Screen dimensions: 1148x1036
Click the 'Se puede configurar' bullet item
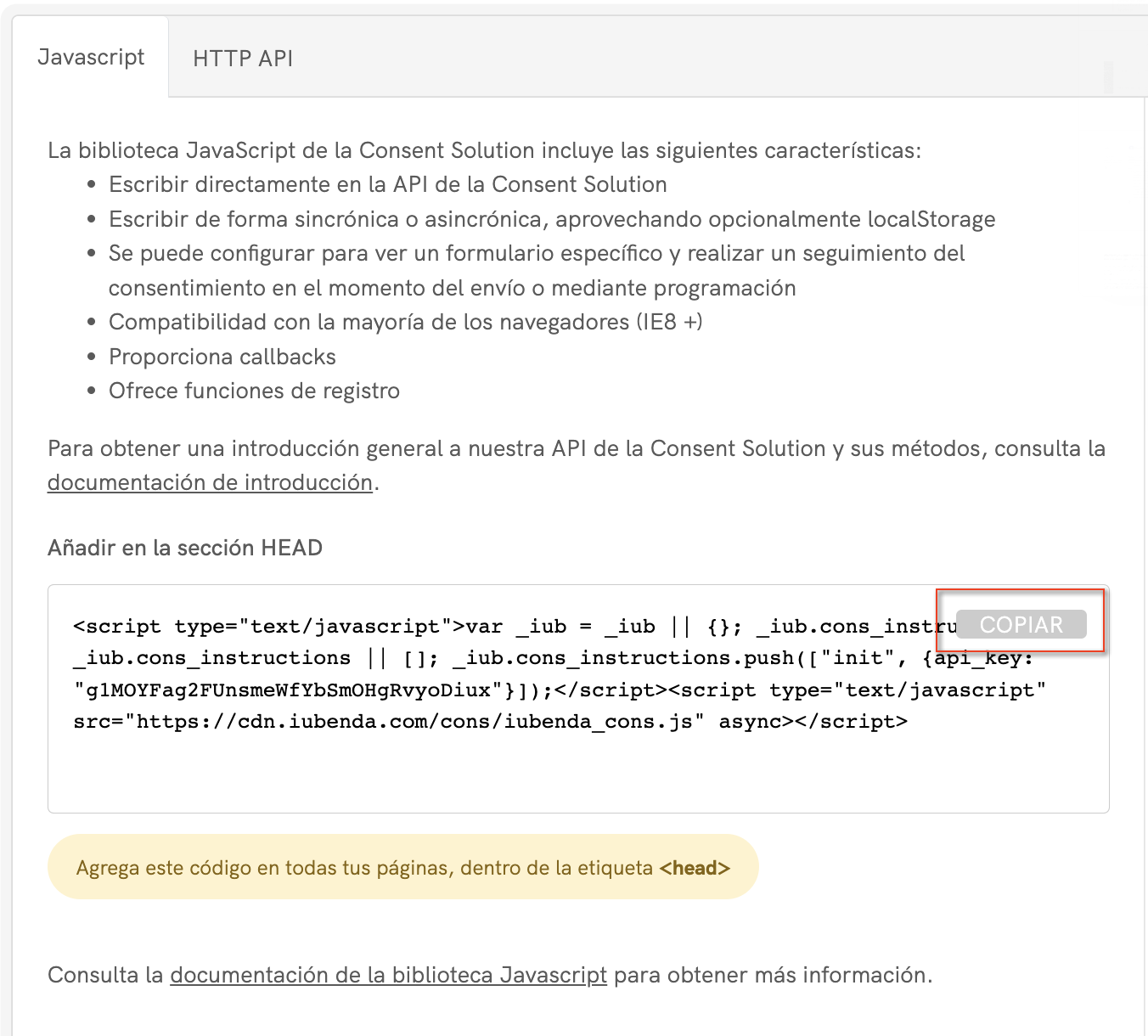pyautogui.click(x=537, y=253)
